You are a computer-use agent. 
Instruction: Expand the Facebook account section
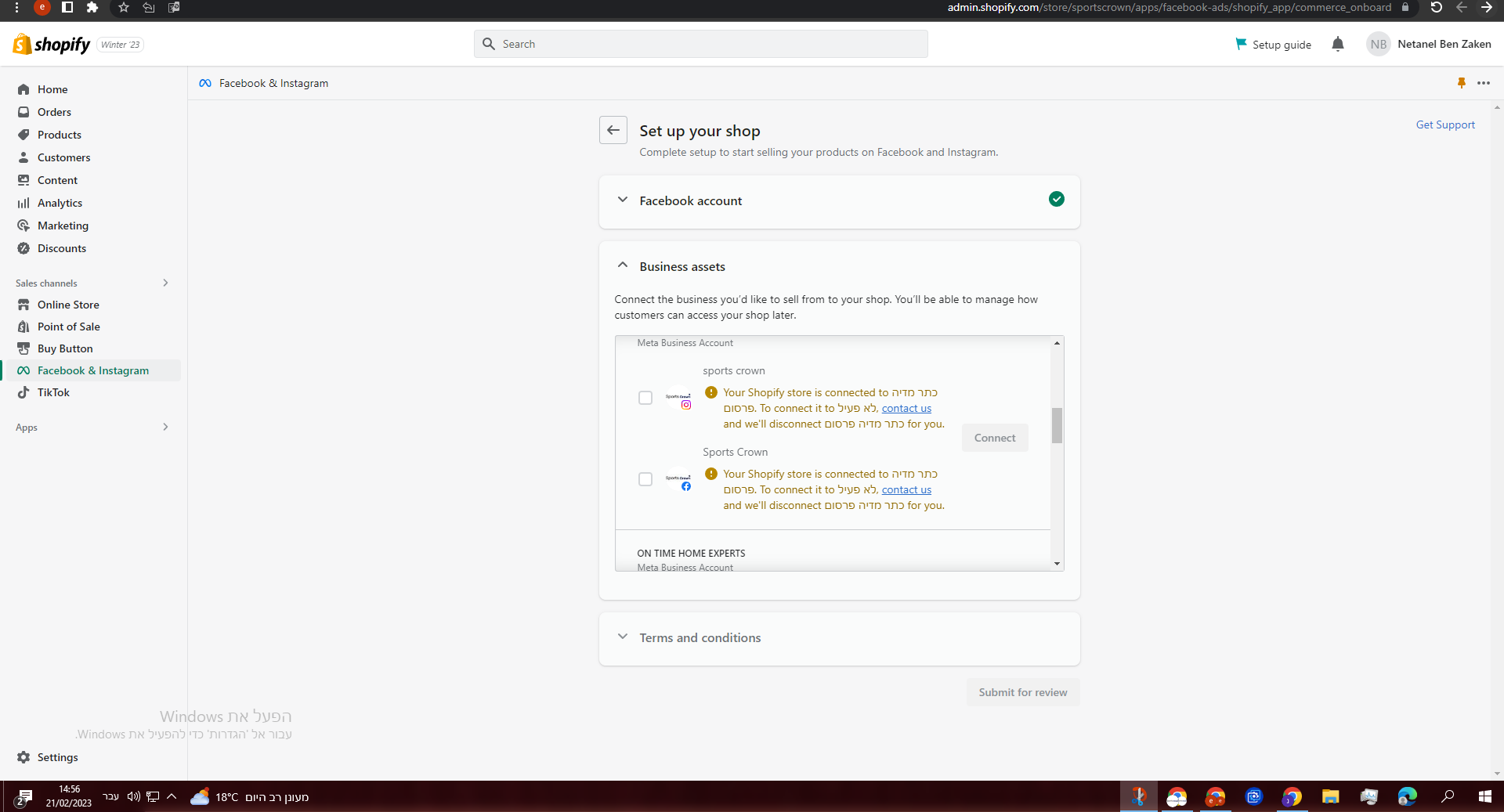[623, 200]
